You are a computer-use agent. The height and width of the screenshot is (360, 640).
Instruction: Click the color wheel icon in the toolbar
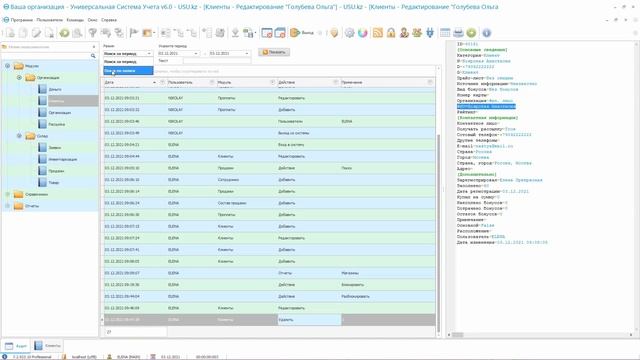pos(362,33)
